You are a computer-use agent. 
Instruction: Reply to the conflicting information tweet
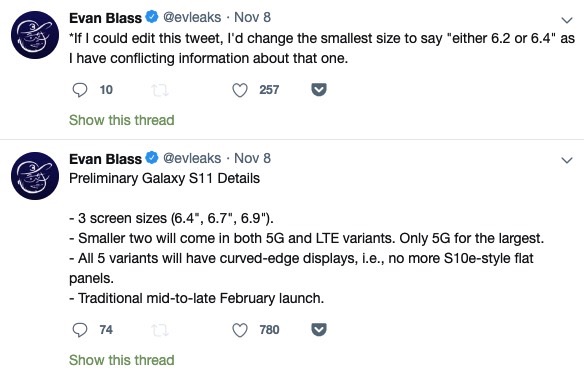click(79, 90)
